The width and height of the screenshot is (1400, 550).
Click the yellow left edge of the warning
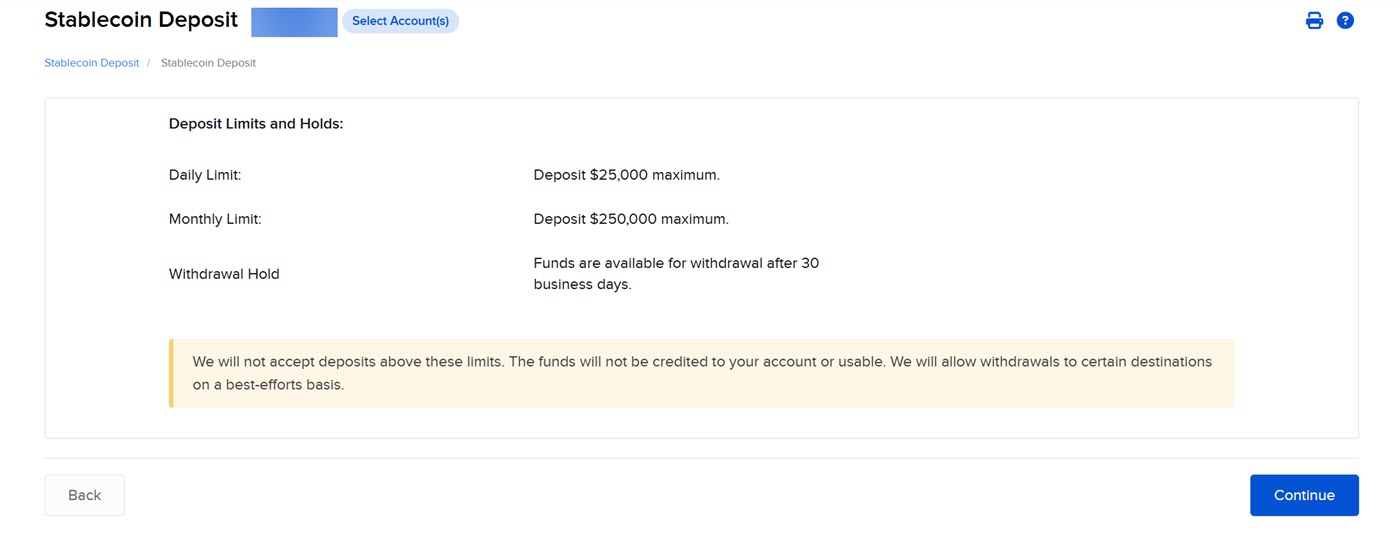point(171,373)
